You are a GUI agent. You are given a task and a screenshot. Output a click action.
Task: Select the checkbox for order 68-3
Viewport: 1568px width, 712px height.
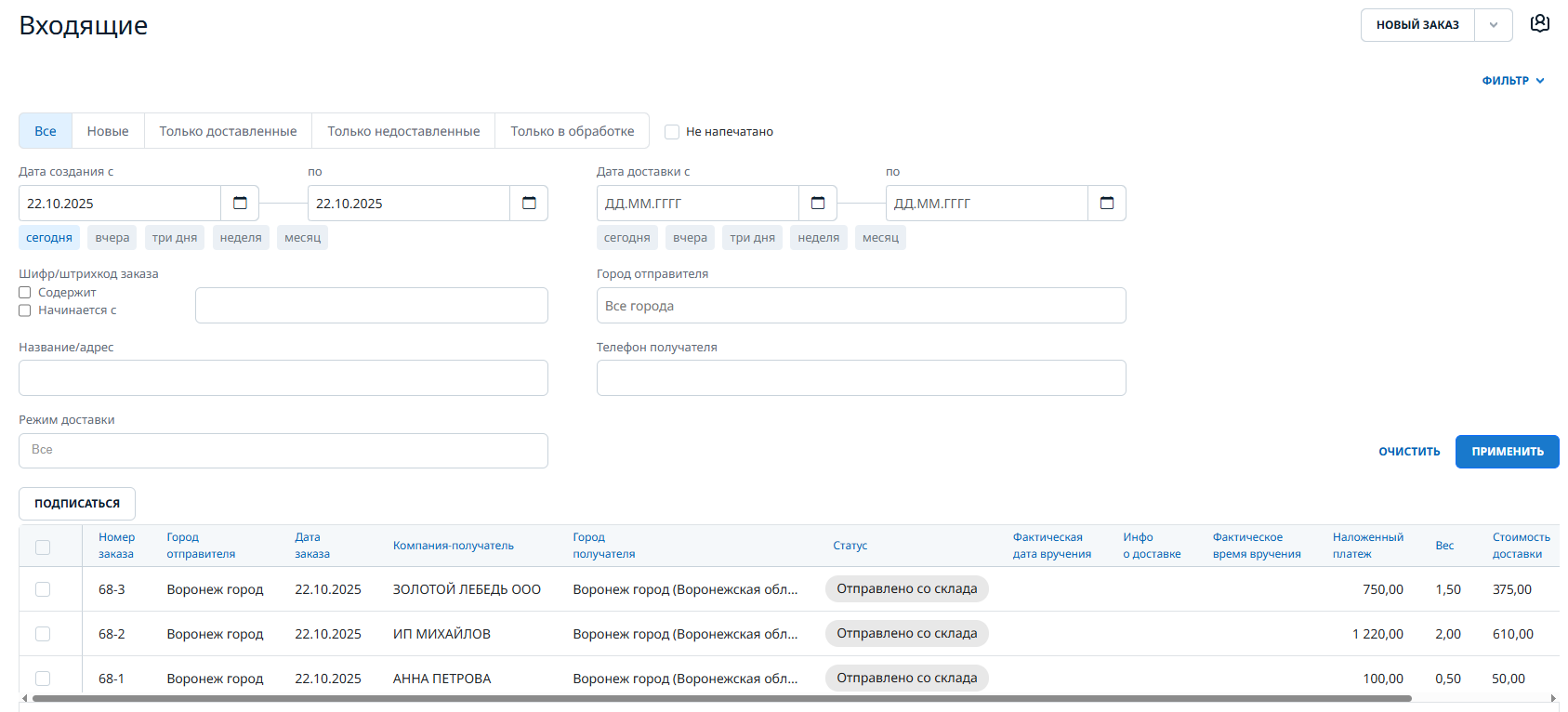click(43, 589)
